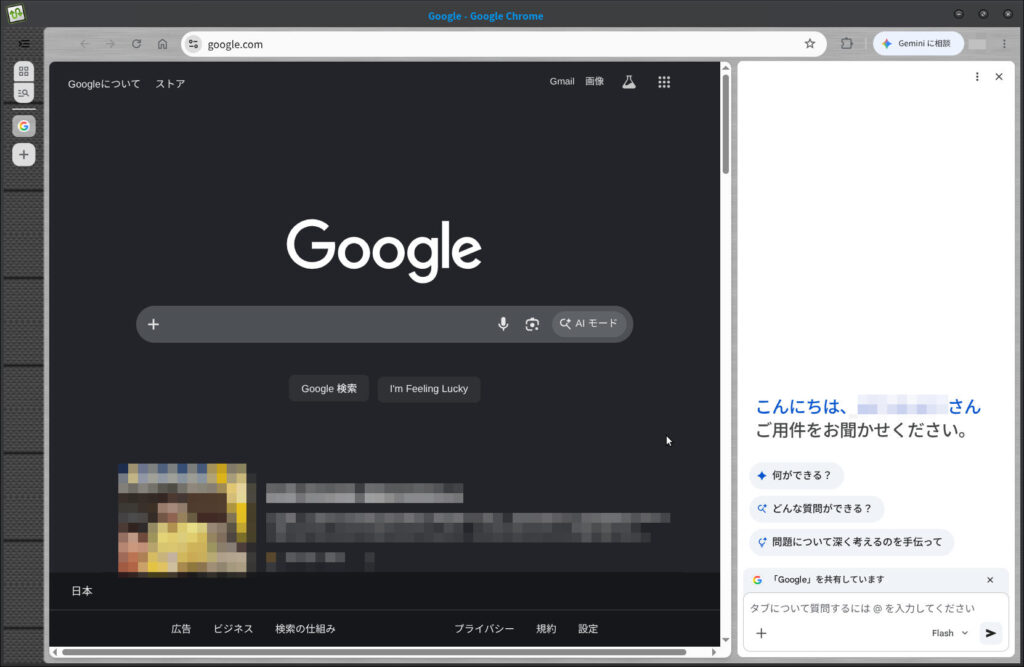
Task: Open the ビジネス footer link
Action: tap(233, 628)
